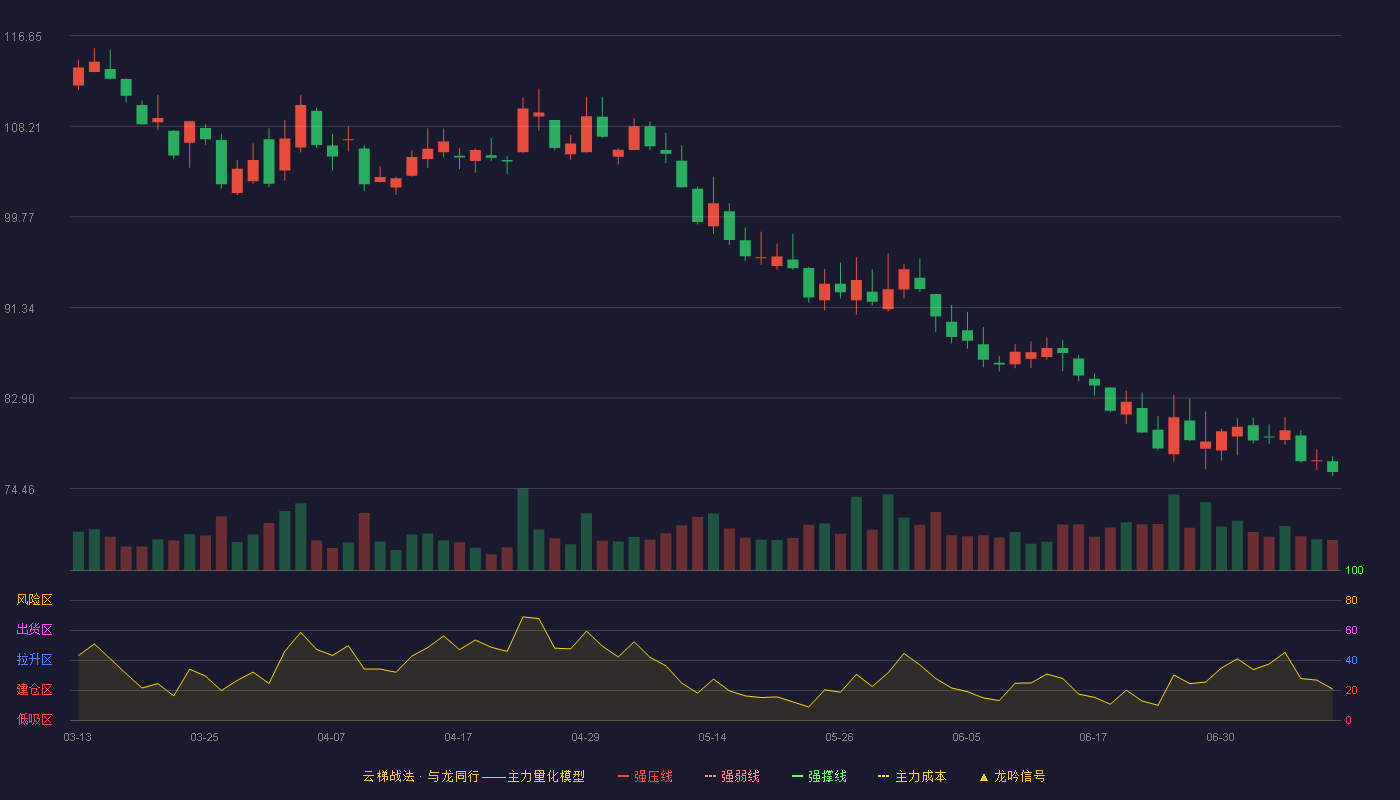Screen dimensions: 1400x800
Task: Click the red line icon beside 强压线
Action: click(x=623, y=776)
